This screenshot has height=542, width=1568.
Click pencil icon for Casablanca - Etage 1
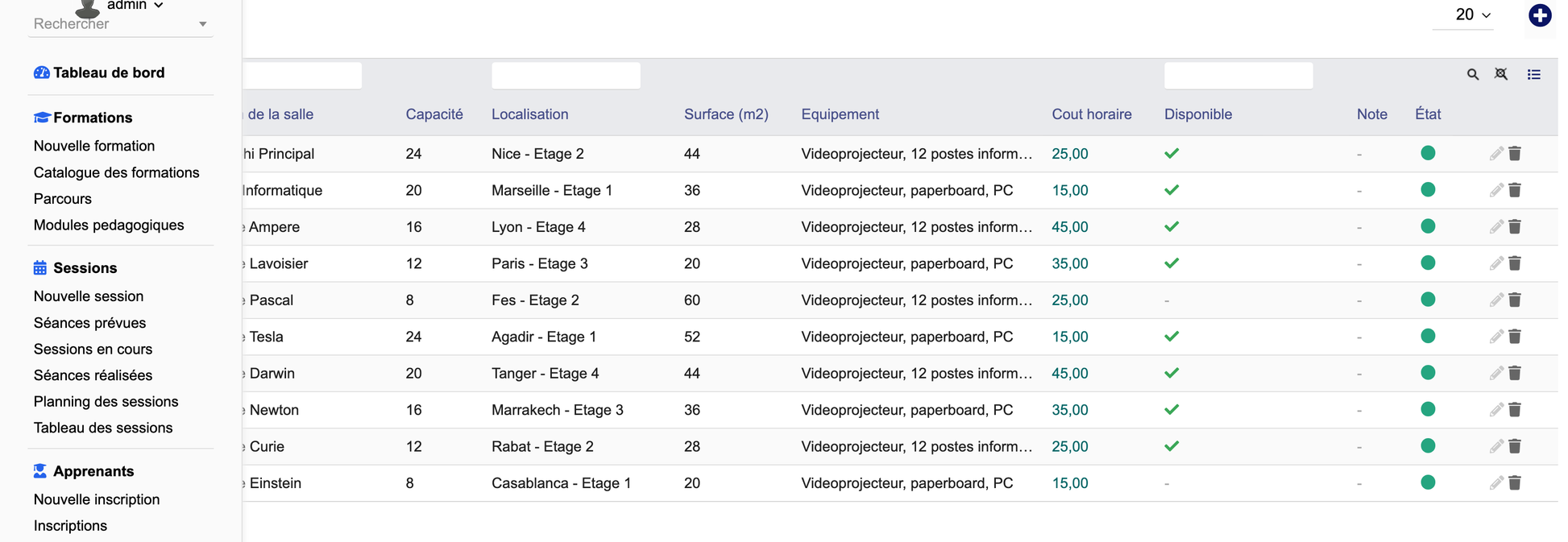pos(1496,482)
